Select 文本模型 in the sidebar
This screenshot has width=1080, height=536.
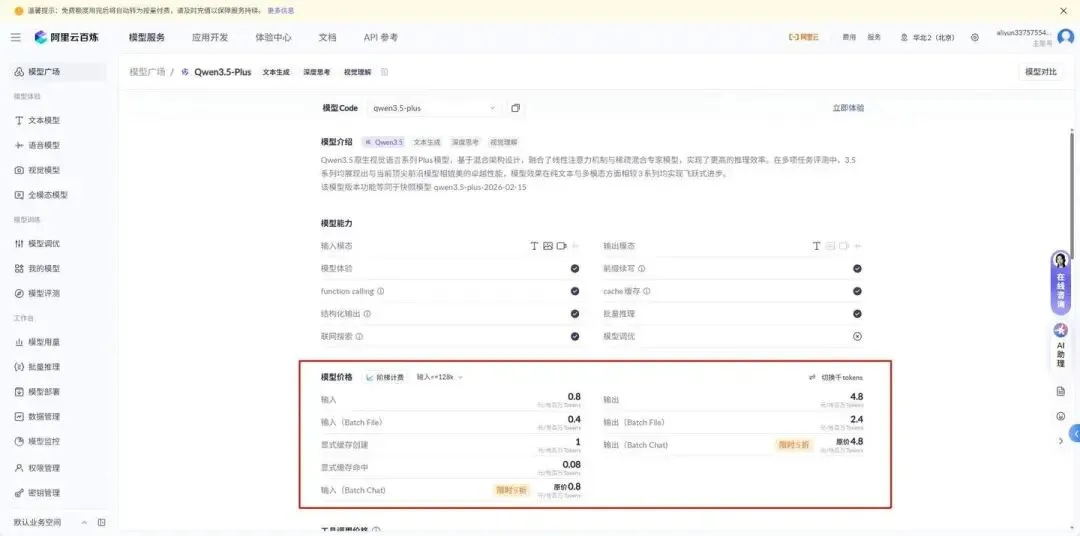click(x=59, y=121)
